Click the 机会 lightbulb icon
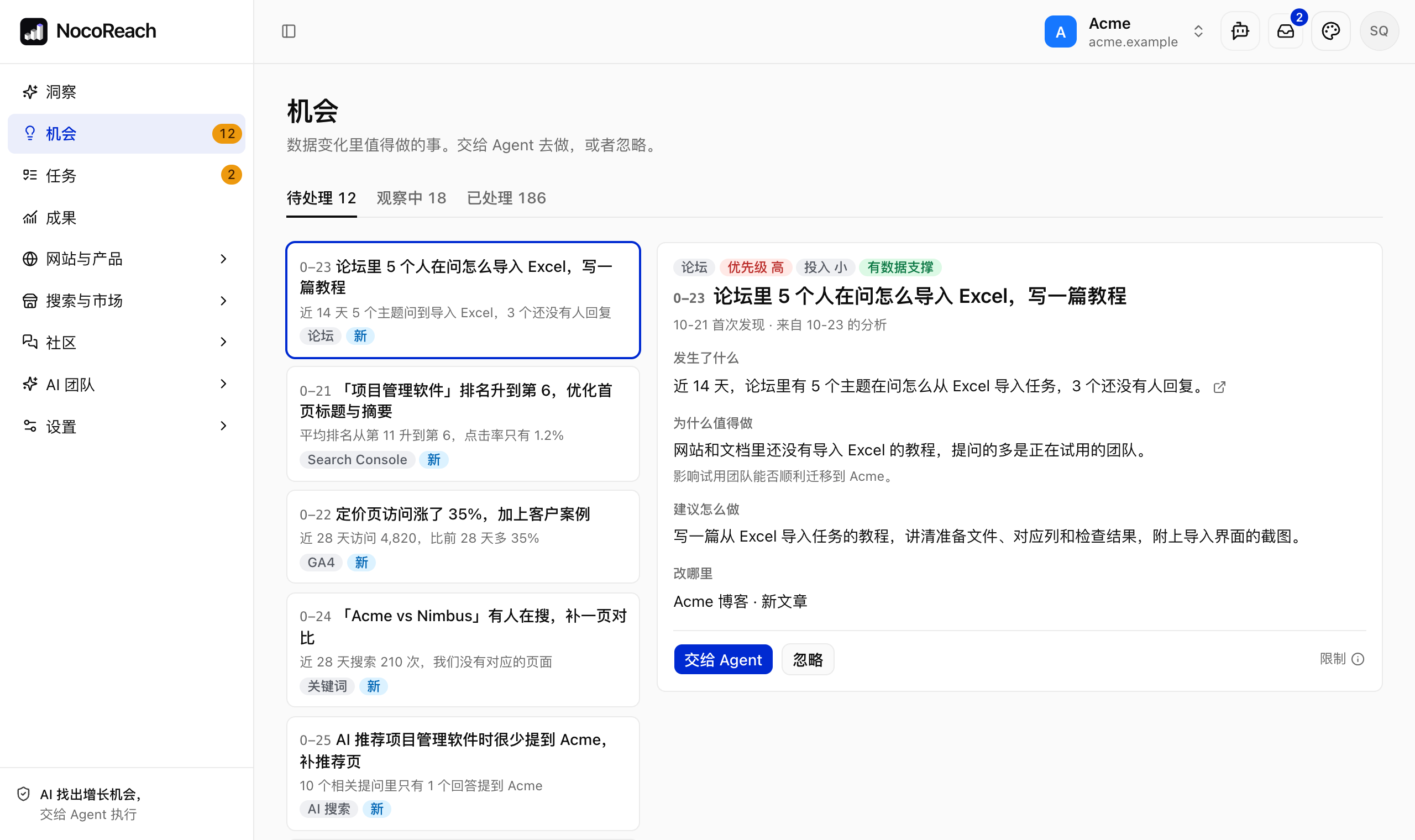The image size is (1415, 840). (30, 134)
